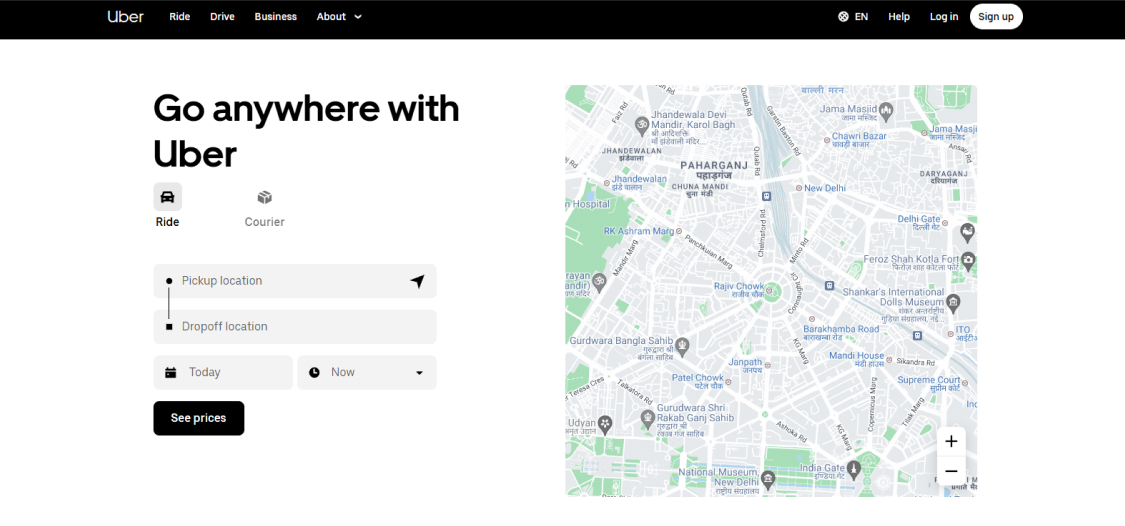Click Rajiv Chowk label on map
Screen dimensions: 1125x526
(x=739, y=286)
